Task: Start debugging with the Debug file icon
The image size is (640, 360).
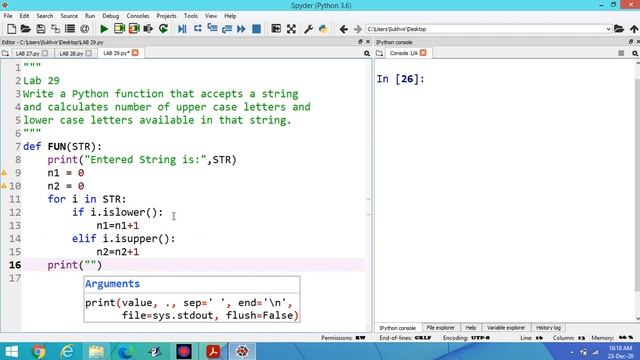Action: coord(182,29)
